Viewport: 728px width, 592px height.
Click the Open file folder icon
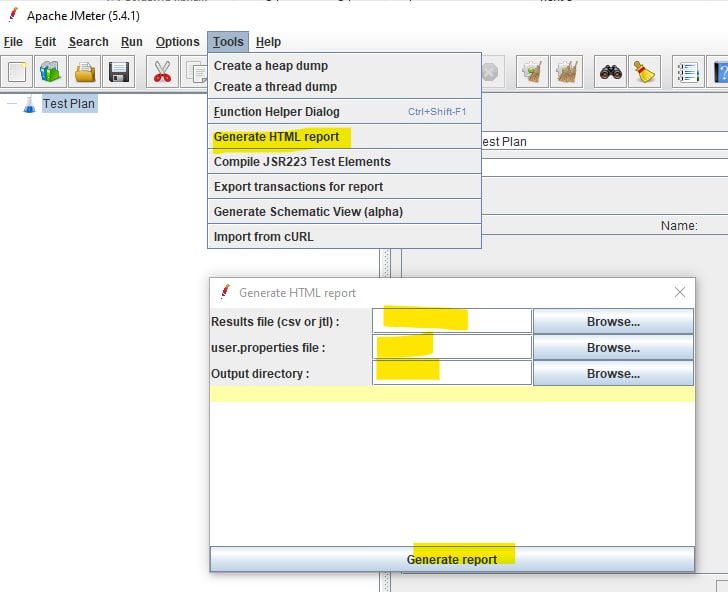click(85, 72)
